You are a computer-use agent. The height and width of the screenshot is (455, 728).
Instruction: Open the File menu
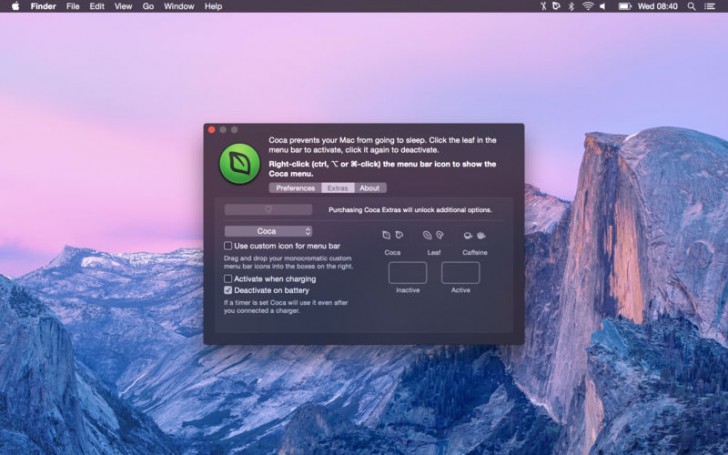coord(73,6)
